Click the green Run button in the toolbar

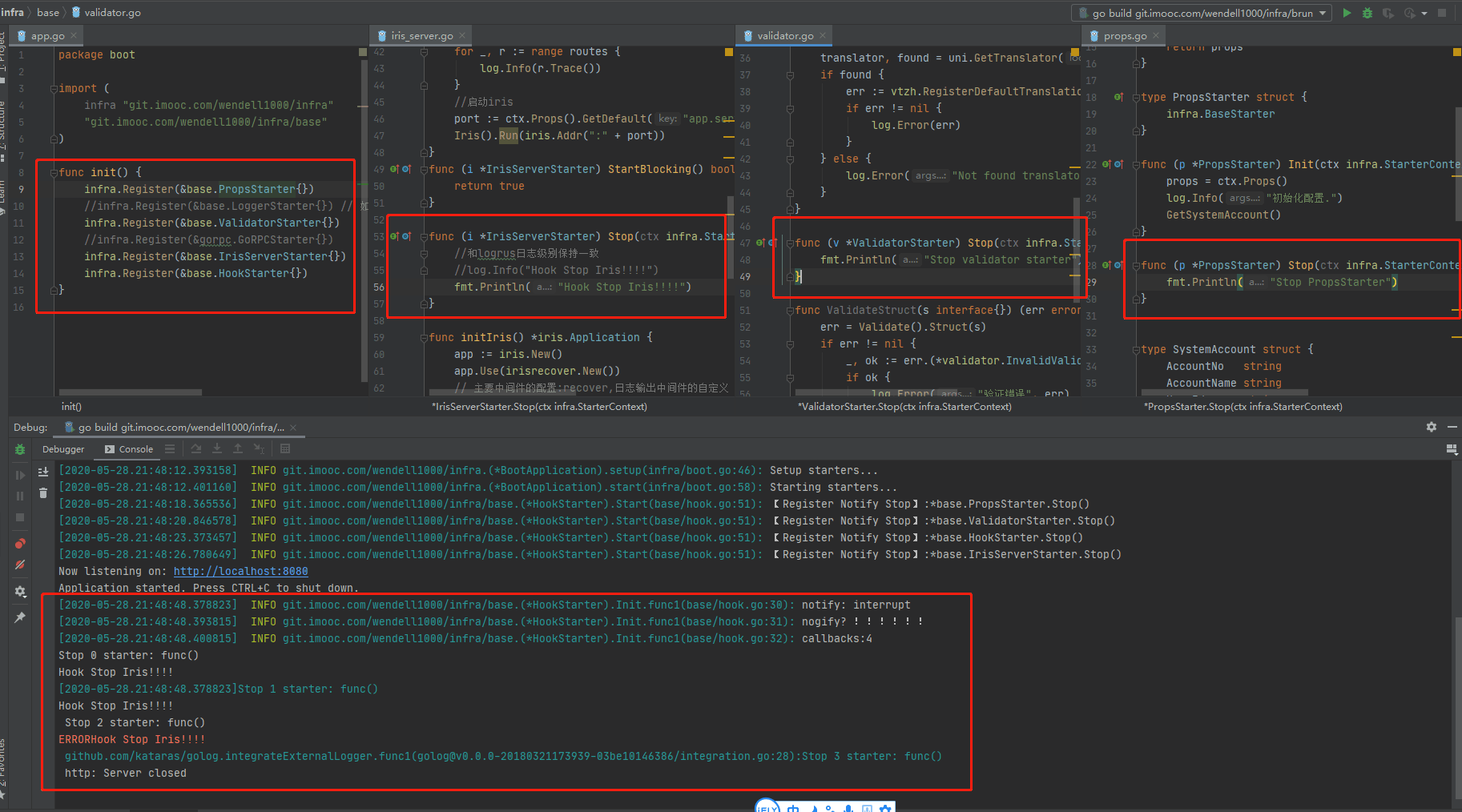coord(1347,13)
